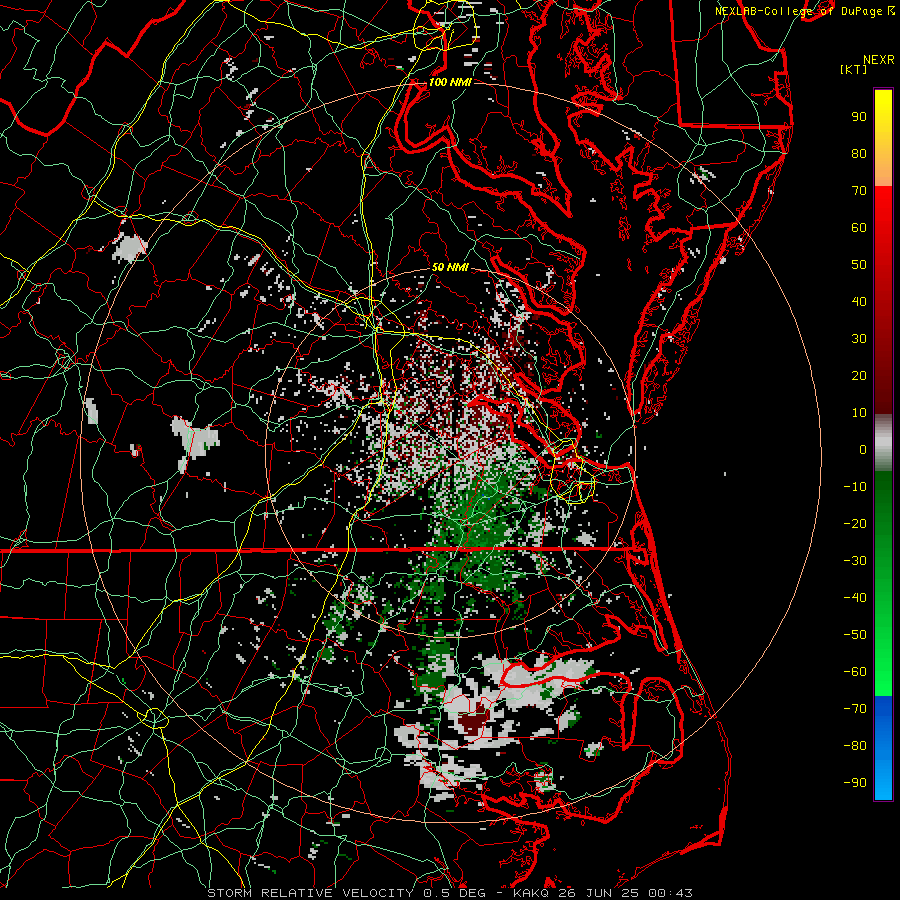
Task: Click the 00:43 timestamp text
Action: click(x=671, y=893)
